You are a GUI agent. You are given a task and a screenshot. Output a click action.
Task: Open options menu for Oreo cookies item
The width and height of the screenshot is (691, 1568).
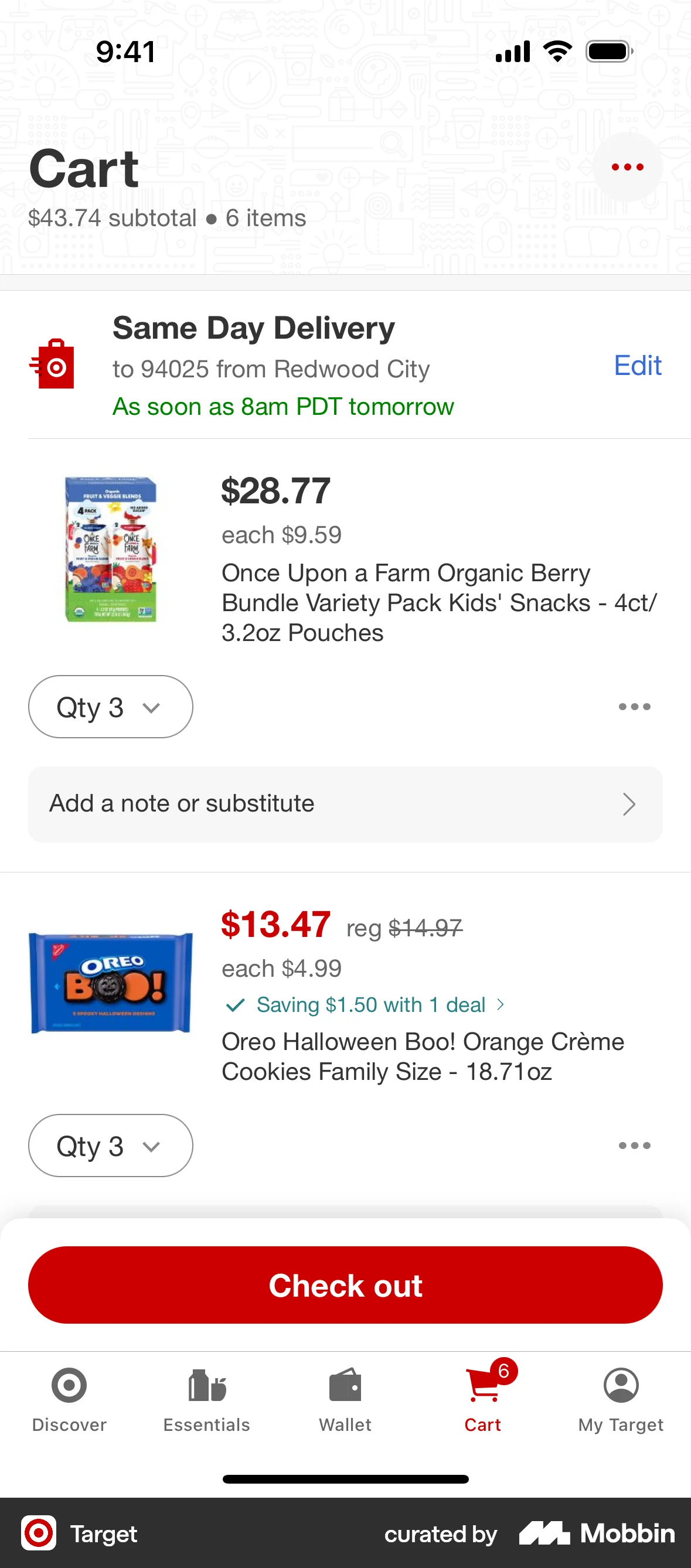coord(634,1145)
